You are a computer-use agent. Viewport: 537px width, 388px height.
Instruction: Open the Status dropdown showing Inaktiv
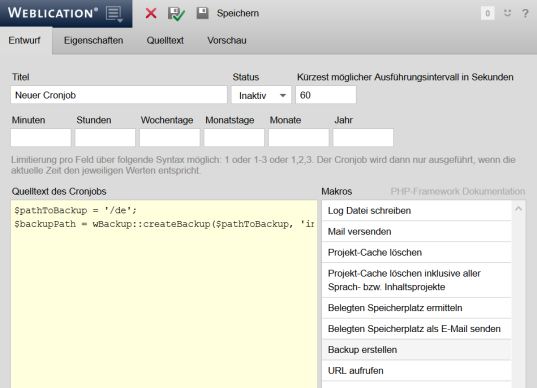tap(261, 95)
